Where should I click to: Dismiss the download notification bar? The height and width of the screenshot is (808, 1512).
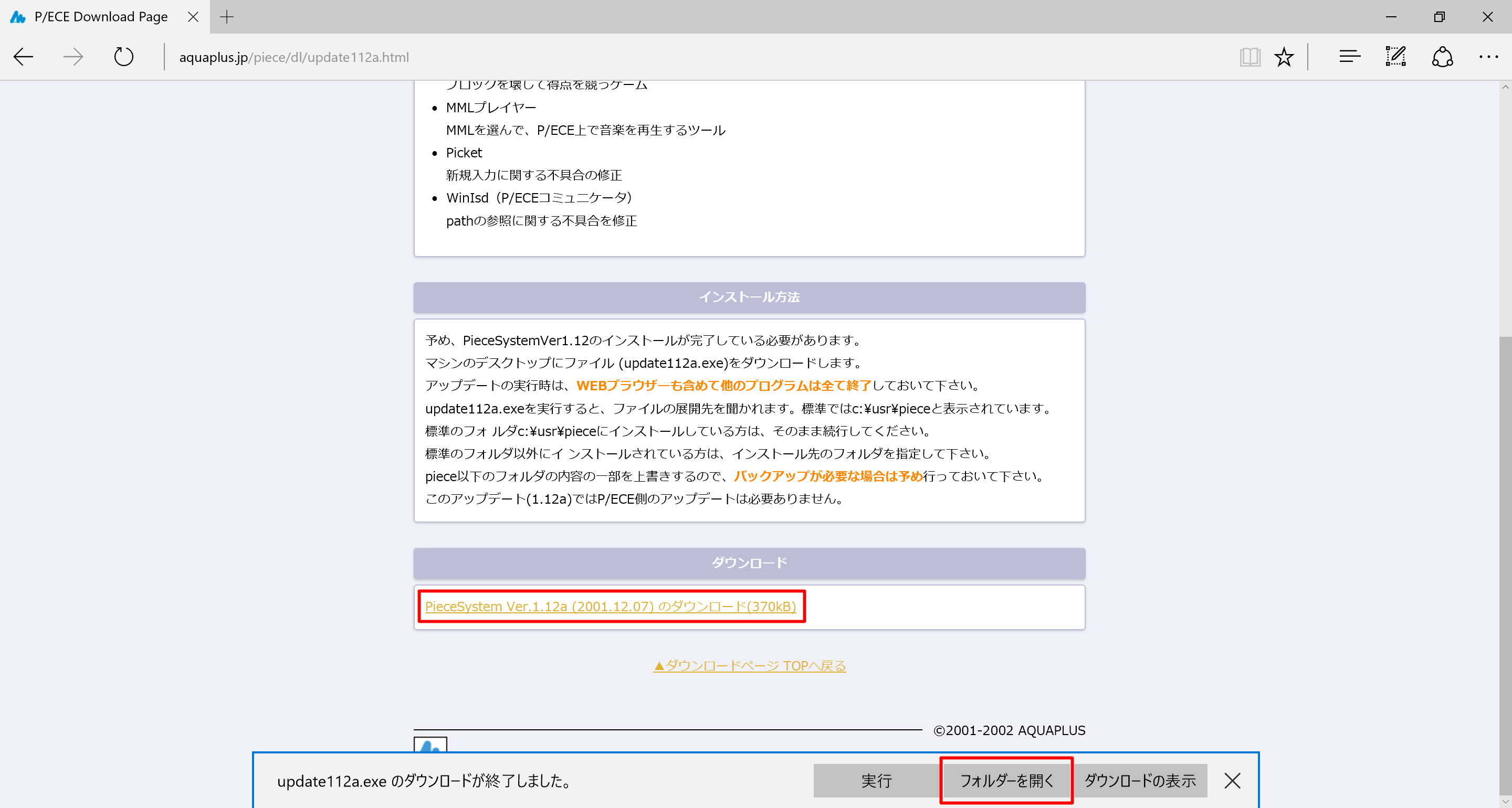[1233, 780]
